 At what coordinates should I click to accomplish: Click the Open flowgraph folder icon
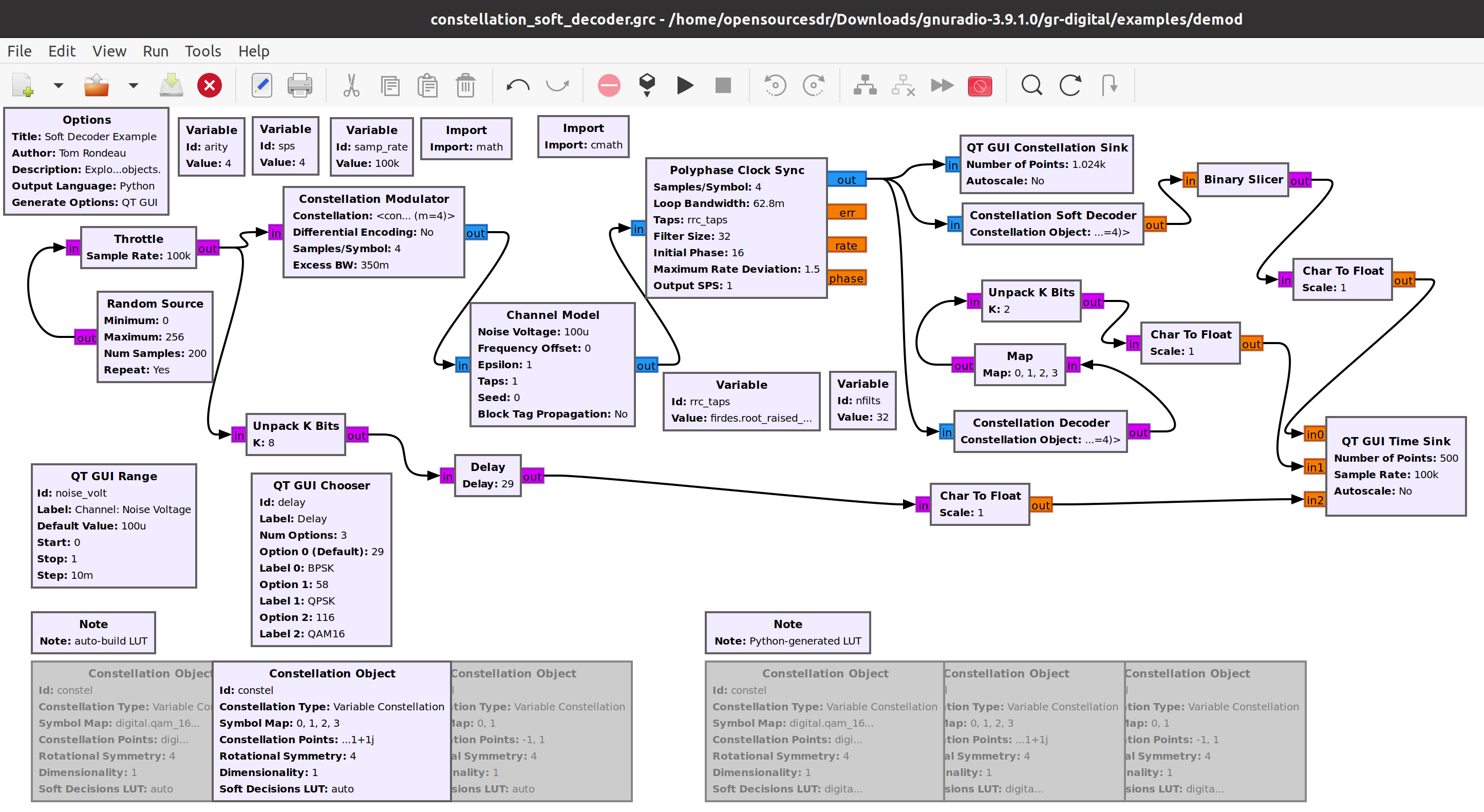click(96, 86)
